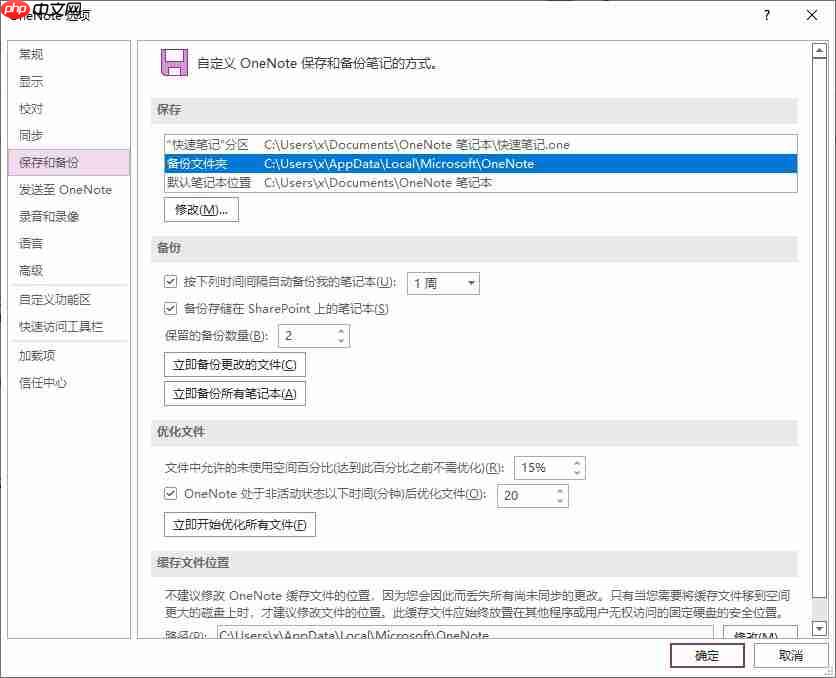This screenshot has height=678, width=836.
Task: Click the 15% unused space field
Action: (x=543, y=468)
